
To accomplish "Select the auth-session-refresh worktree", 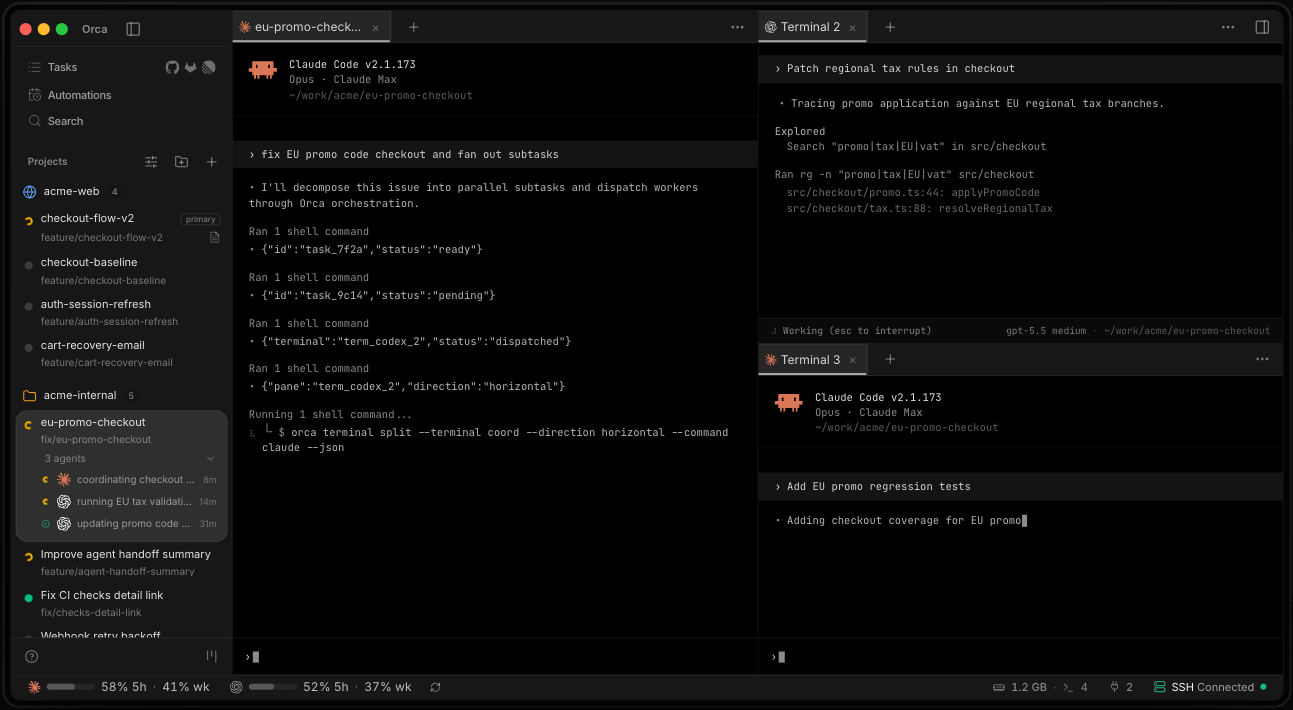I will (121, 312).
